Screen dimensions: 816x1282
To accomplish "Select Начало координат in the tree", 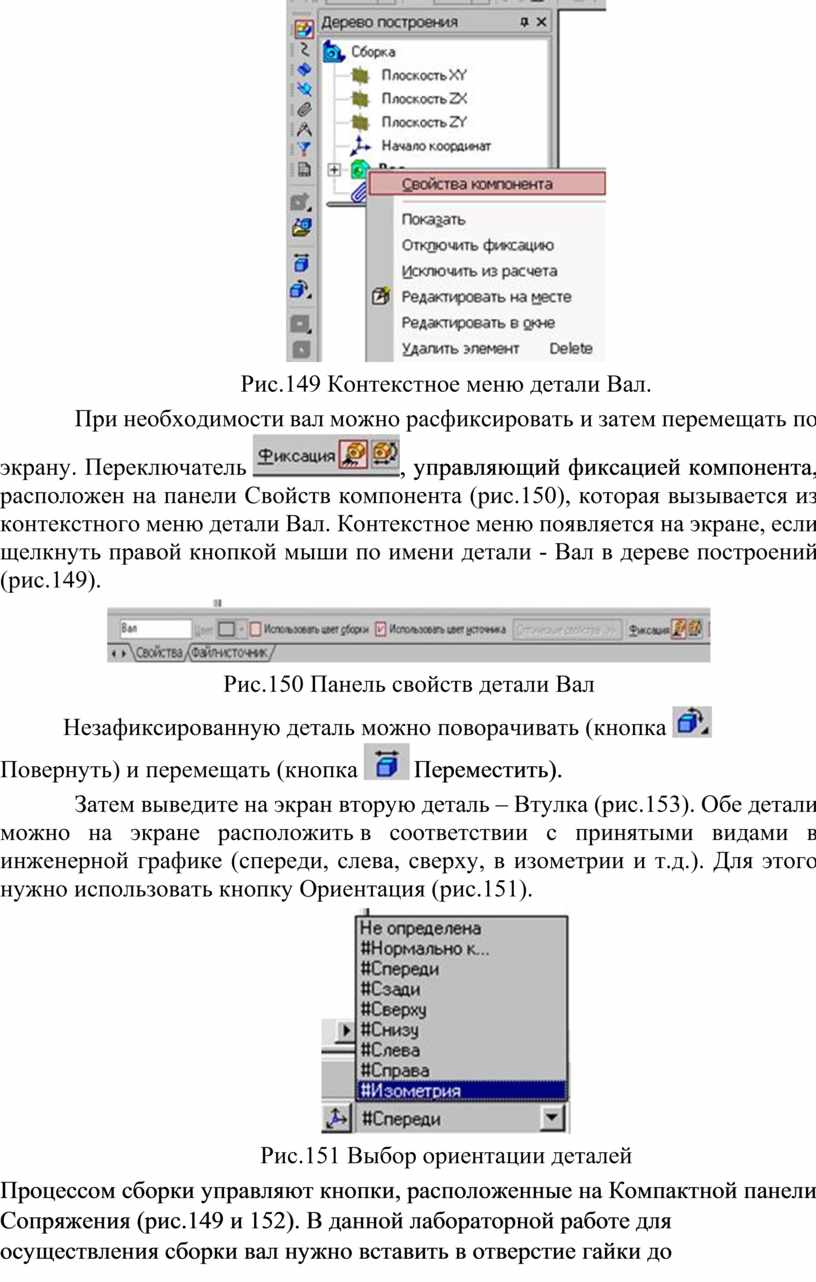I will tap(436, 146).
